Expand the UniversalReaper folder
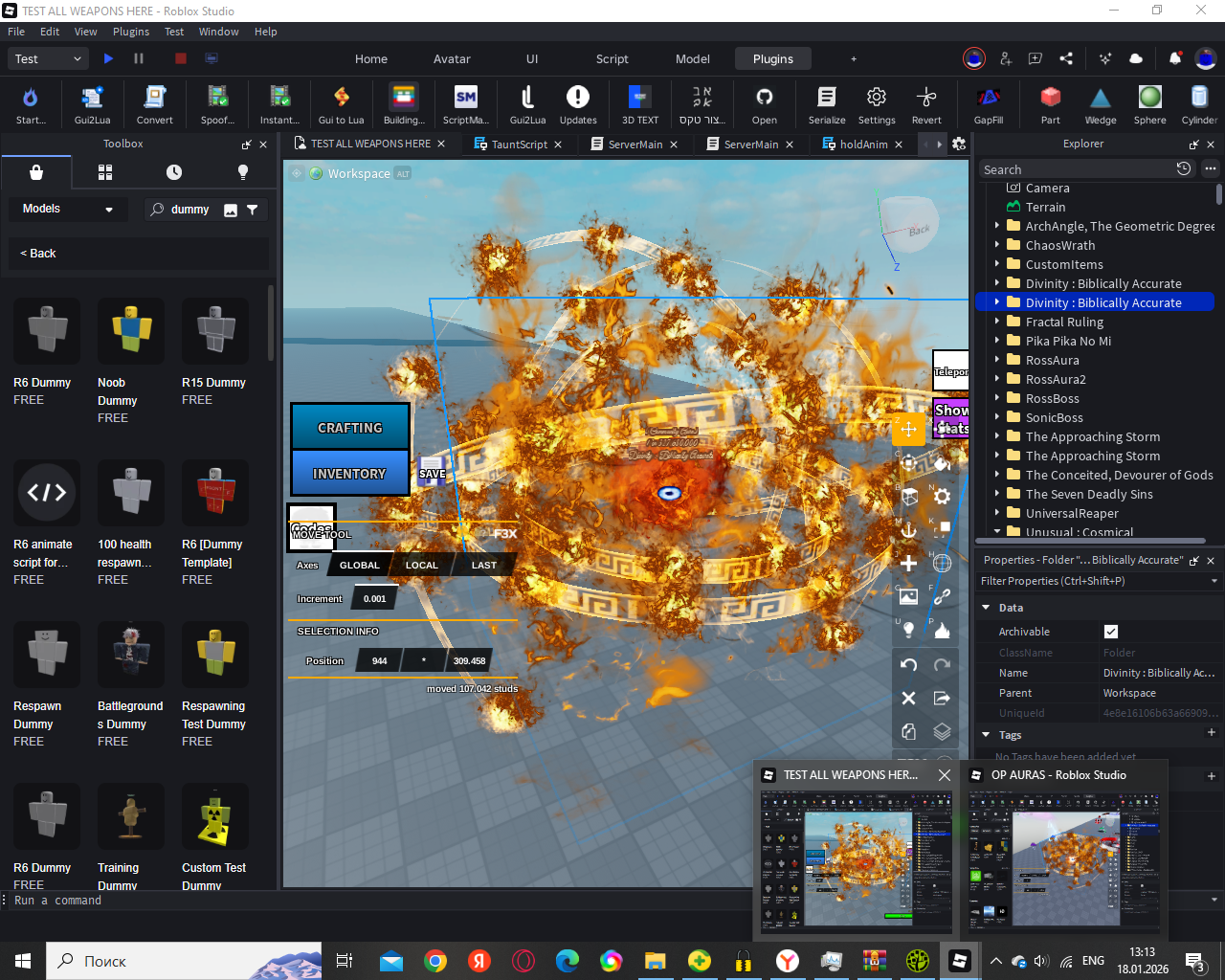This screenshot has width=1225, height=980. click(x=997, y=513)
